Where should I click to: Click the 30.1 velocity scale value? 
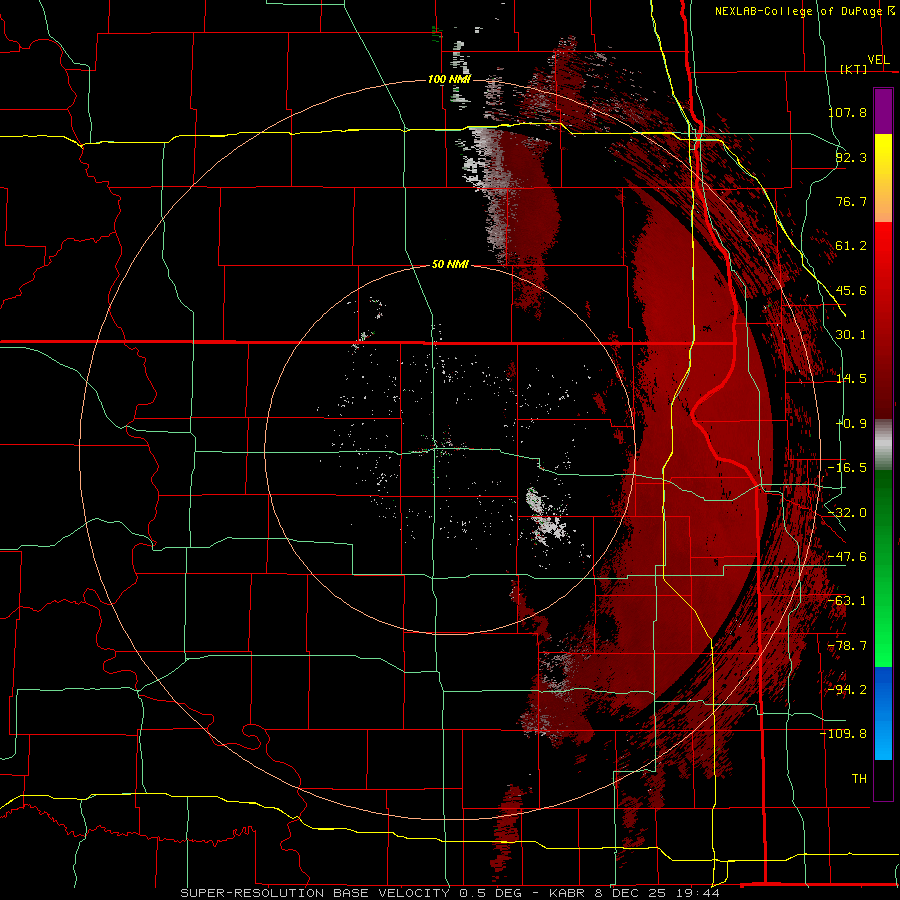click(851, 335)
